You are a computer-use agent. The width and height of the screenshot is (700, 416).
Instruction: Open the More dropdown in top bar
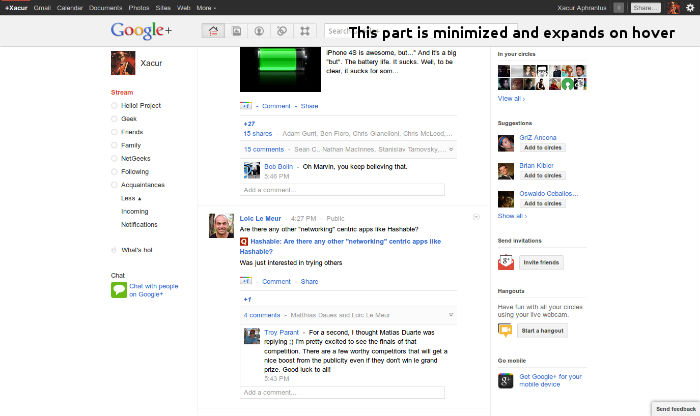[206, 8]
